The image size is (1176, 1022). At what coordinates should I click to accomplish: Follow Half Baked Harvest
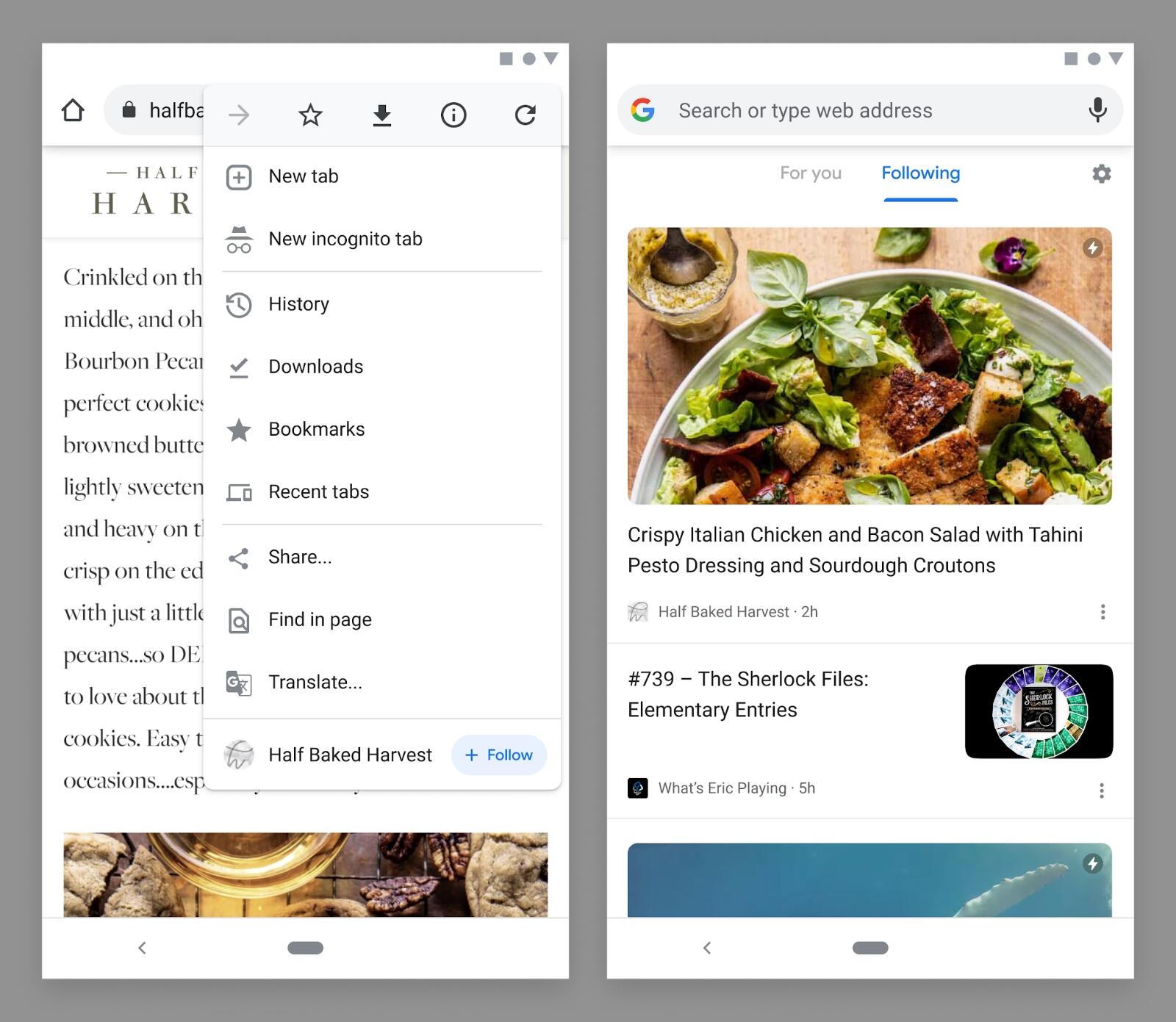click(x=498, y=755)
